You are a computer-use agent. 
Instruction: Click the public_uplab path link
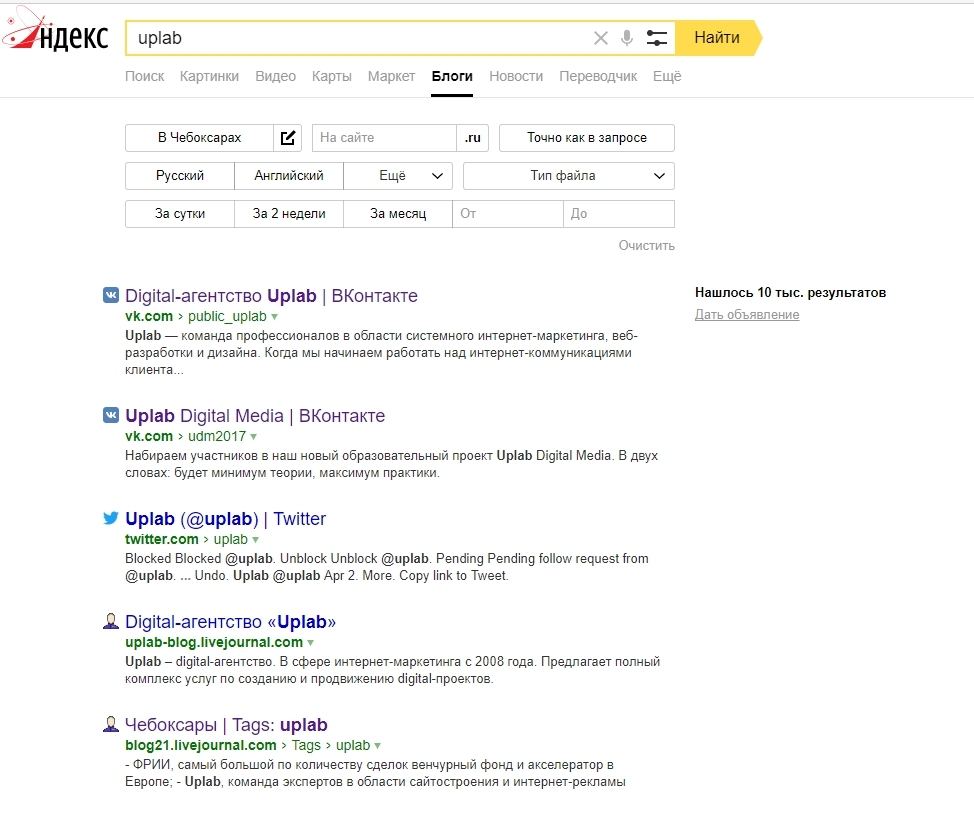pos(227,316)
